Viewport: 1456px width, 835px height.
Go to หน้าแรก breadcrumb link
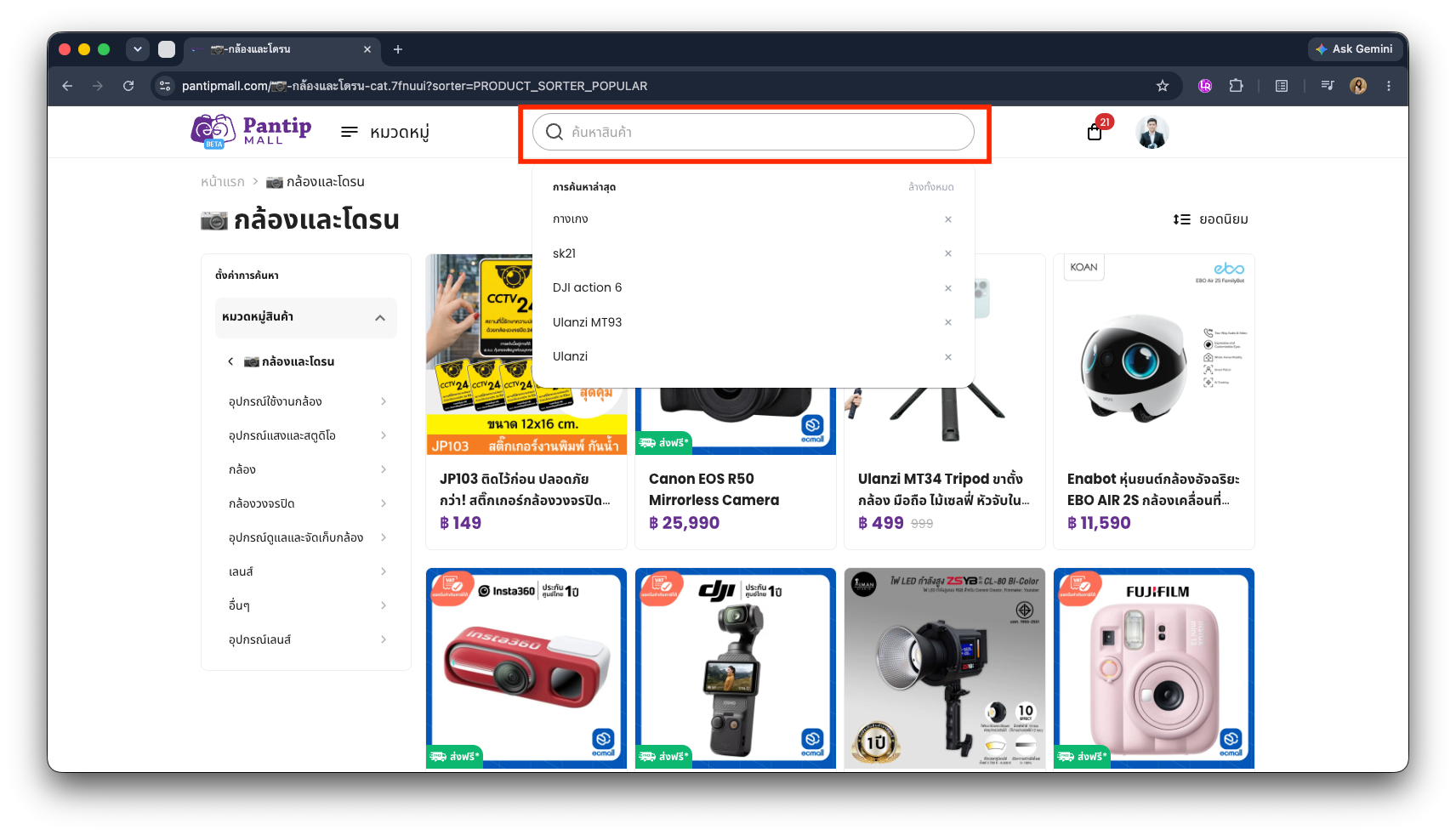point(223,182)
